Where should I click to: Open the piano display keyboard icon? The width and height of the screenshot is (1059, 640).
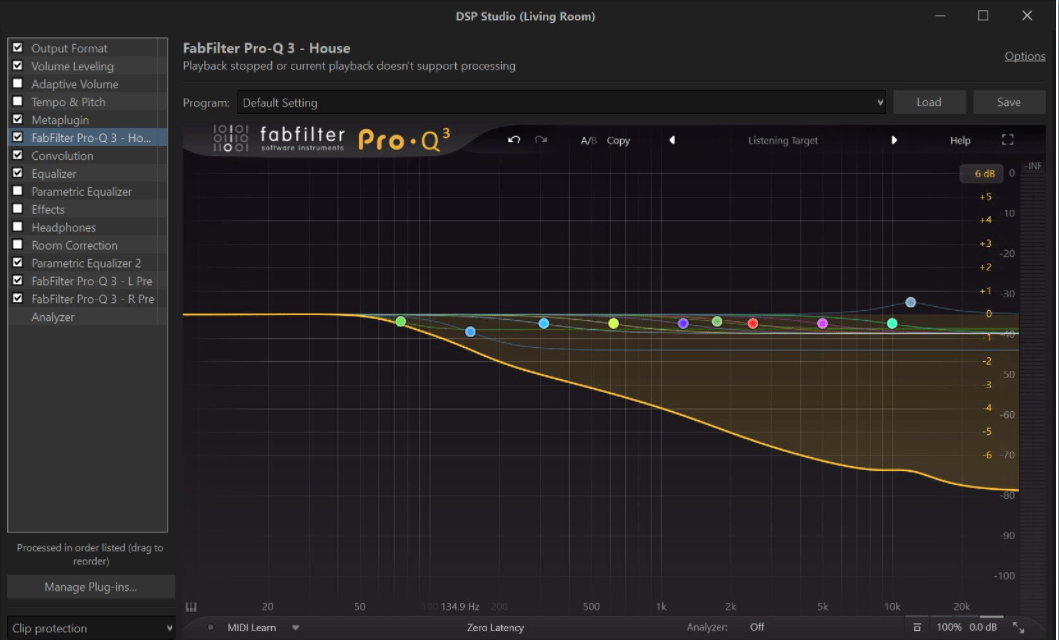pos(191,606)
